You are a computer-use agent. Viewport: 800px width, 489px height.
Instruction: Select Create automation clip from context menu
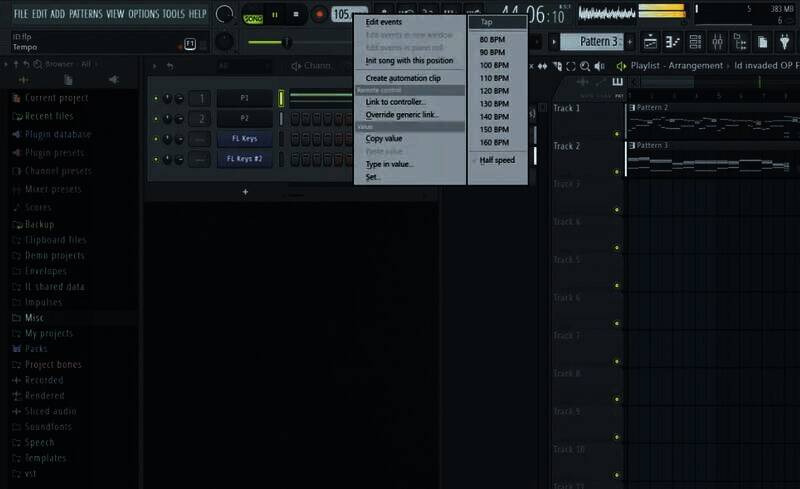point(402,78)
